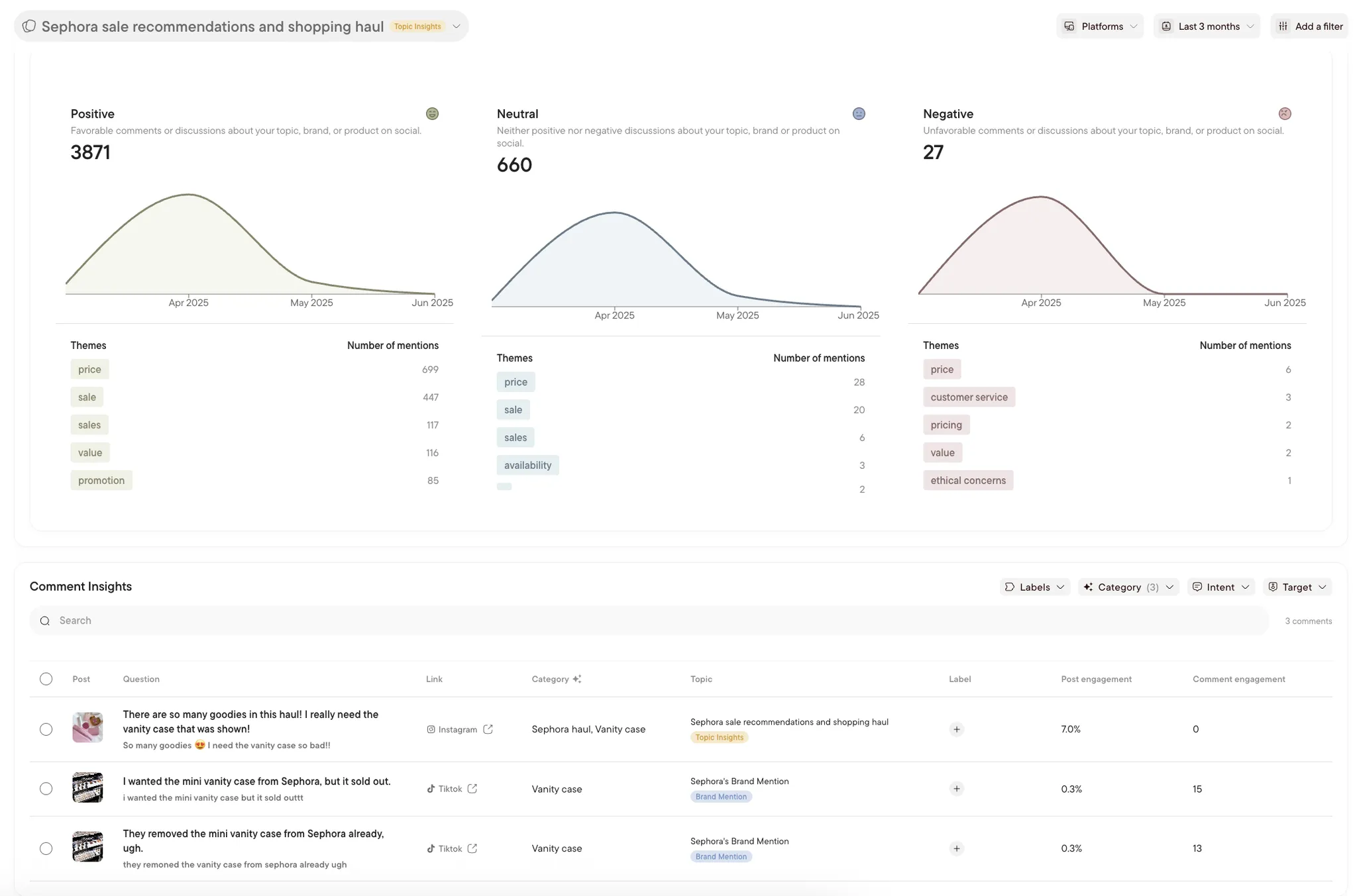Focus the Comment Insights search field
The height and width of the screenshot is (896, 1357).
(649, 621)
